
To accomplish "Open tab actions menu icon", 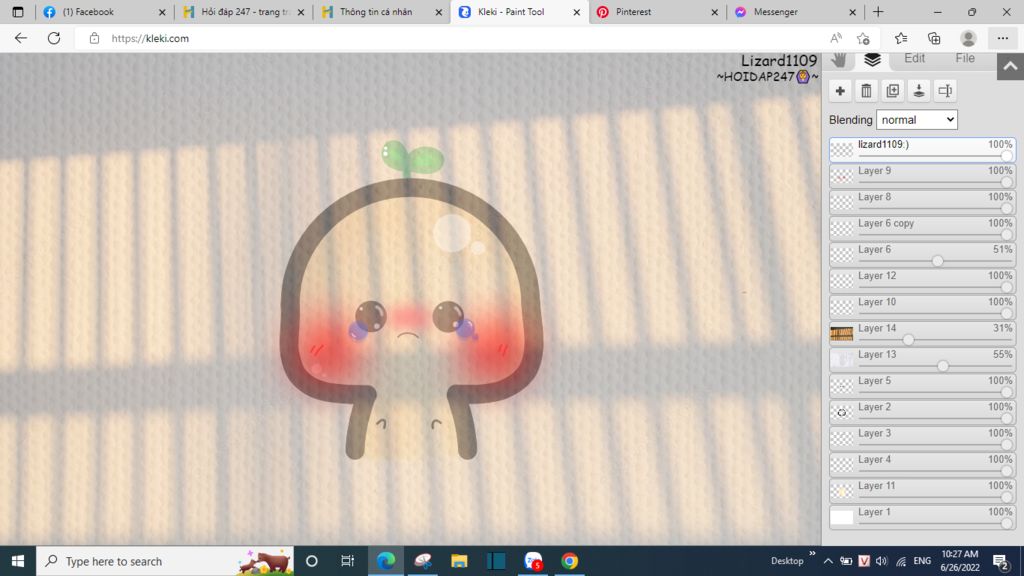I will coord(18,12).
